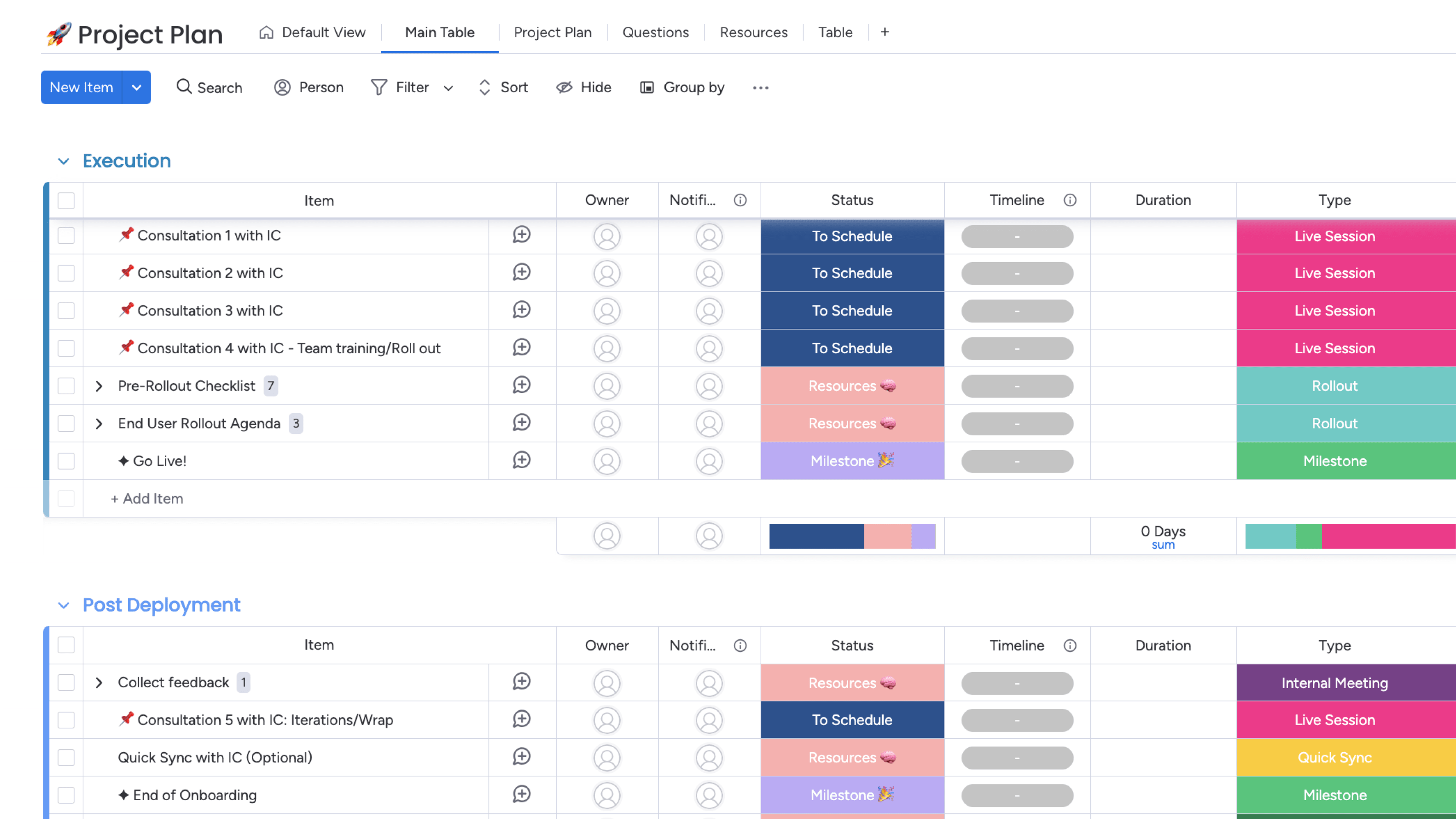The width and height of the screenshot is (1456, 819).
Task: Switch to the Questions tab
Action: (655, 32)
